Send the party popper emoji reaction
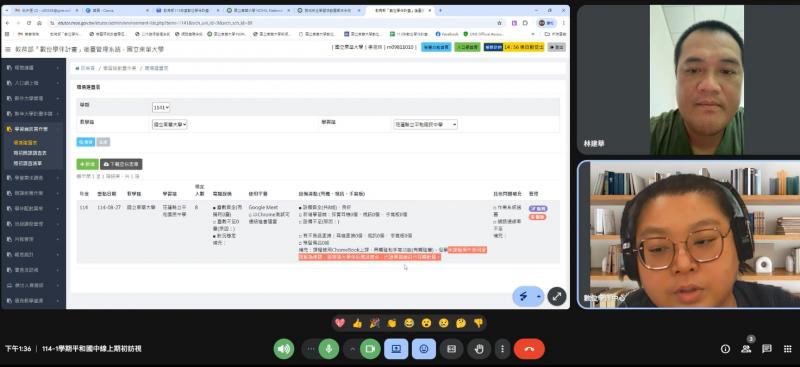Viewport: 800px width, 367px height. point(374,323)
